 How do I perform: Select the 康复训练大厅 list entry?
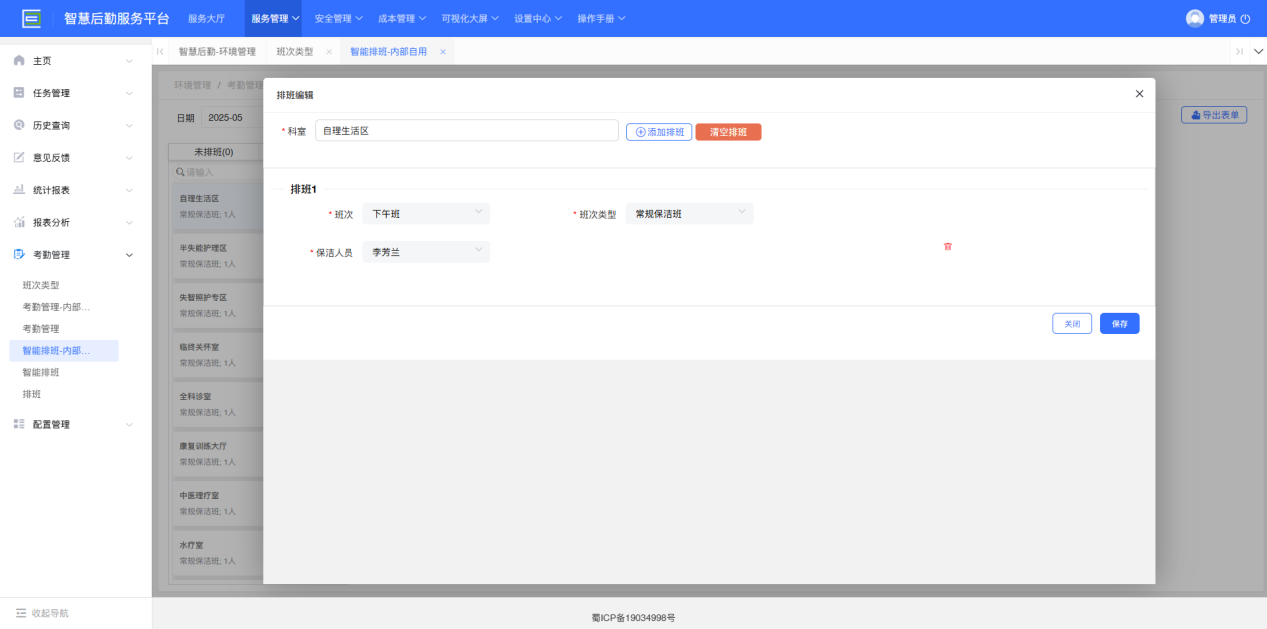(217, 453)
